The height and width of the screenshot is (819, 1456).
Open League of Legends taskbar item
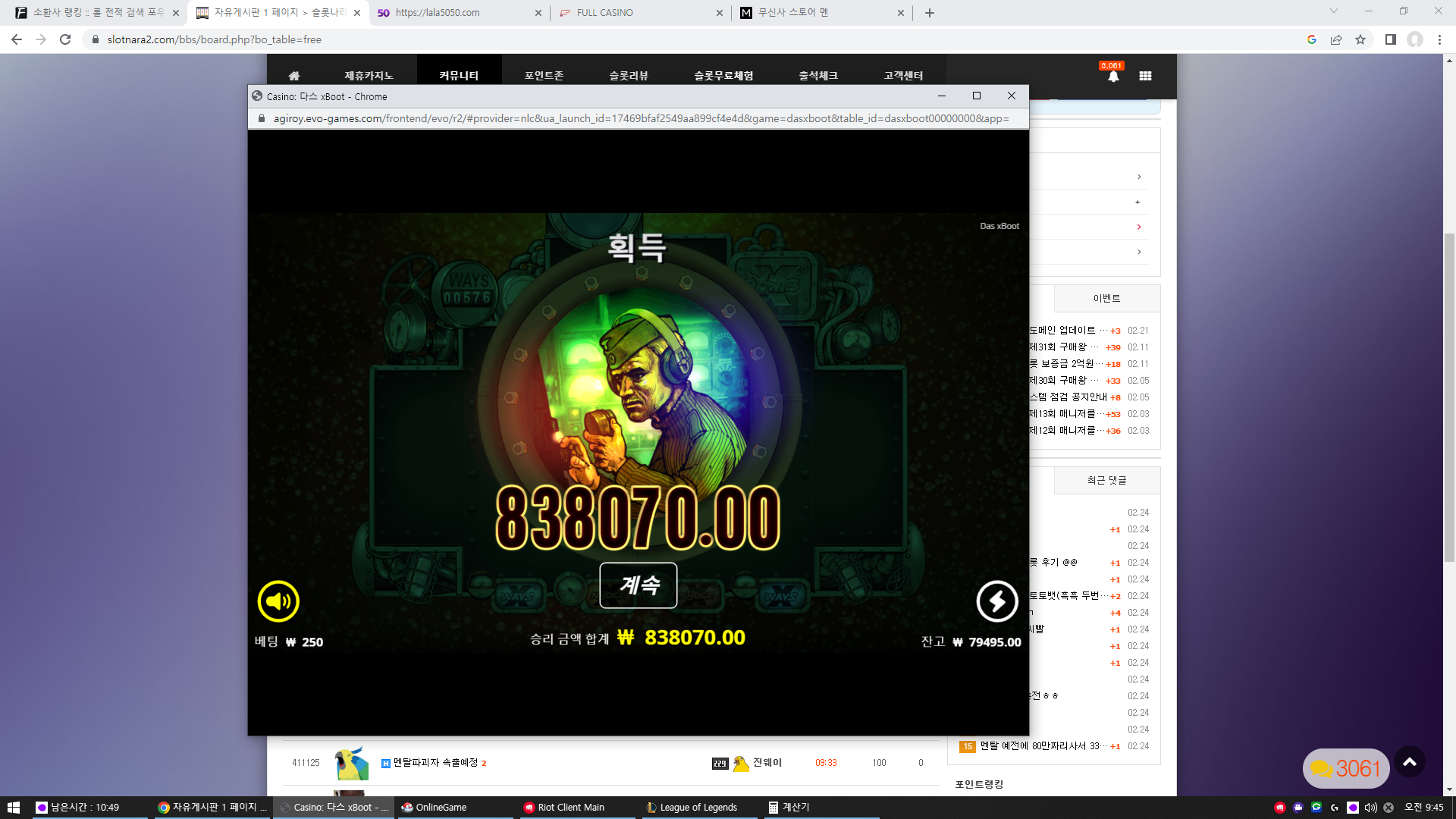click(x=699, y=808)
